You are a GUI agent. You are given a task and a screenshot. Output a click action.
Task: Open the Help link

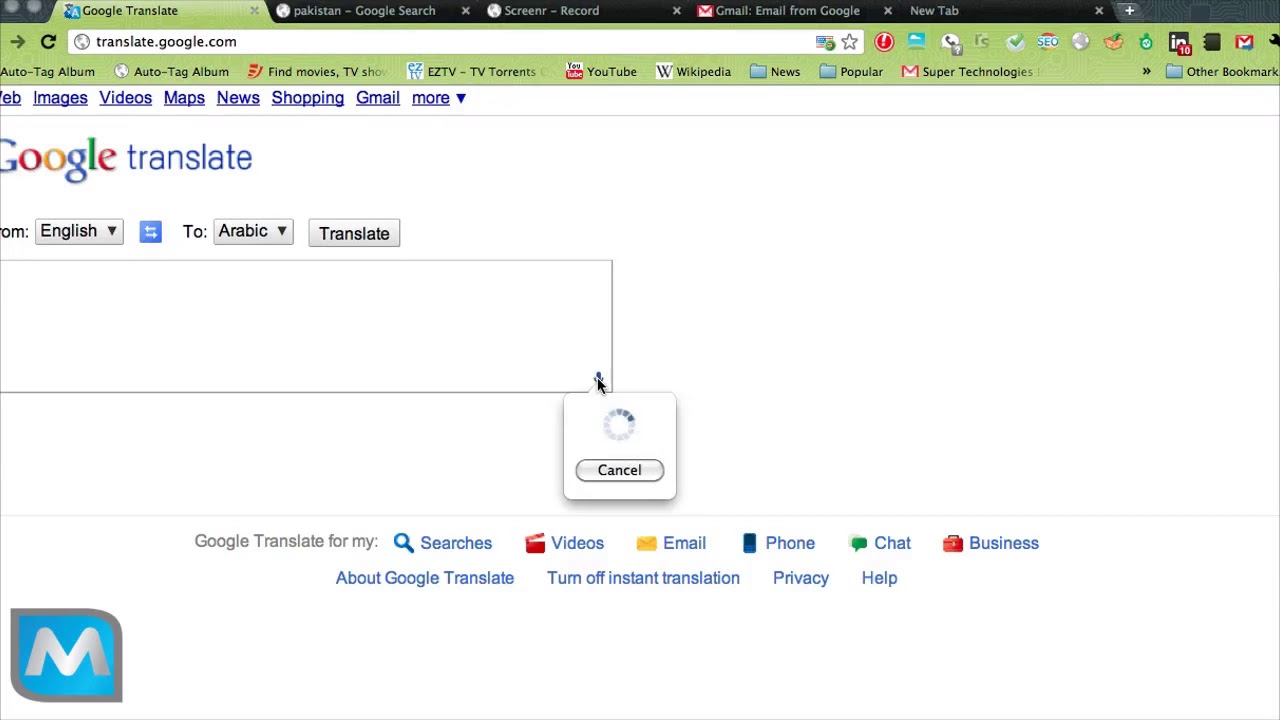pos(879,578)
